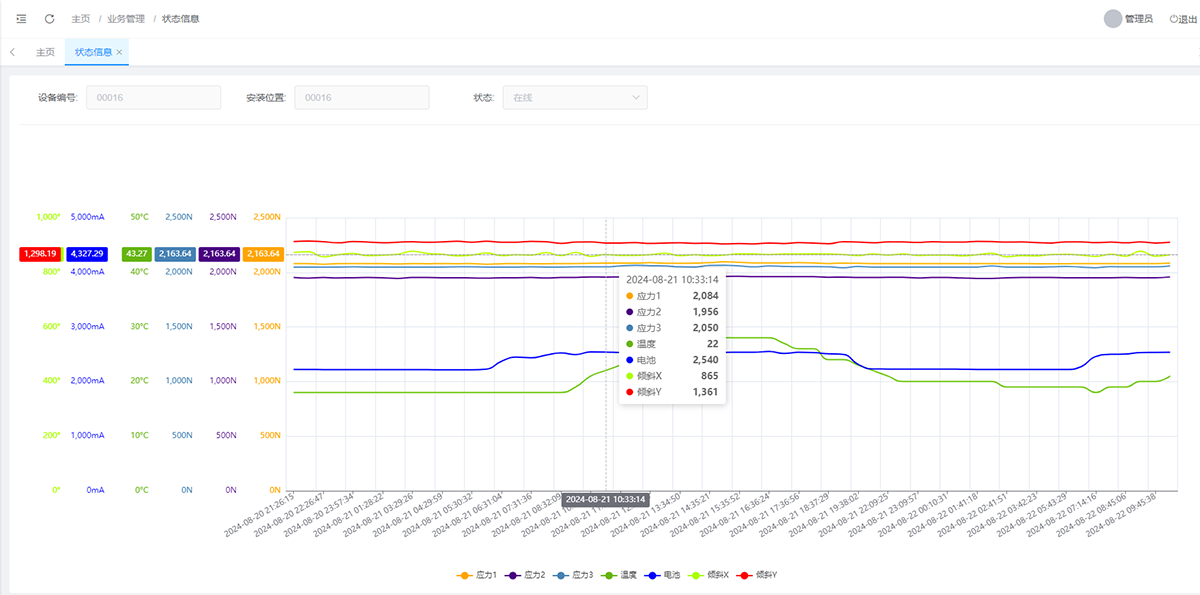Toggle 应力1 series in chart legend
Image resolution: width=1200 pixels, height=595 pixels.
point(477,575)
